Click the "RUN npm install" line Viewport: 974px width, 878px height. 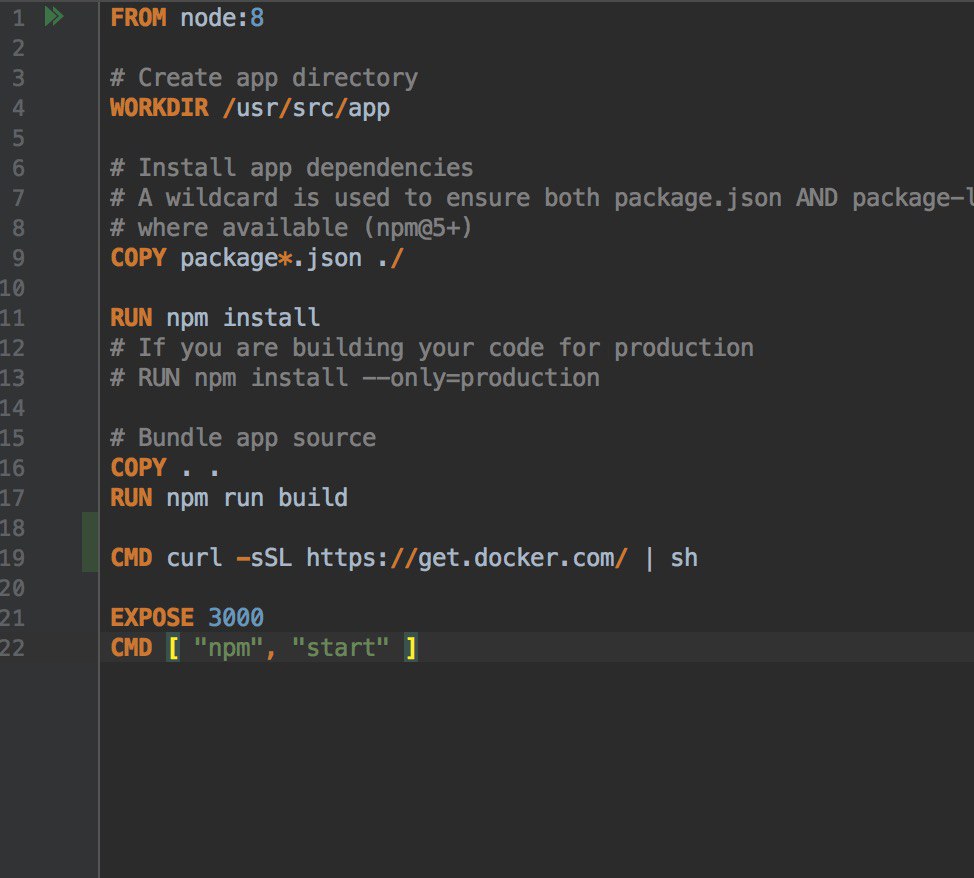pyautogui.click(x=215, y=318)
